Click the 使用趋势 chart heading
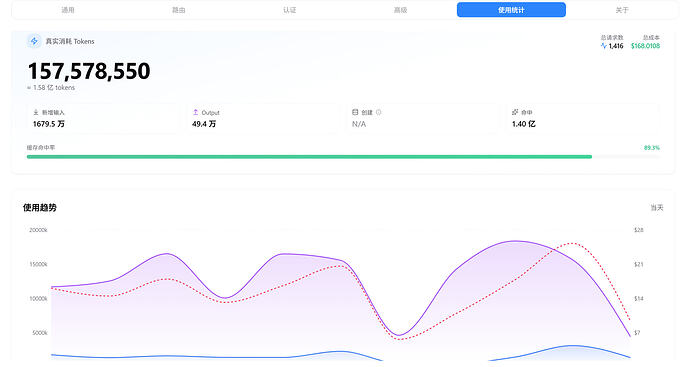The image size is (690, 367). pos(40,208)
